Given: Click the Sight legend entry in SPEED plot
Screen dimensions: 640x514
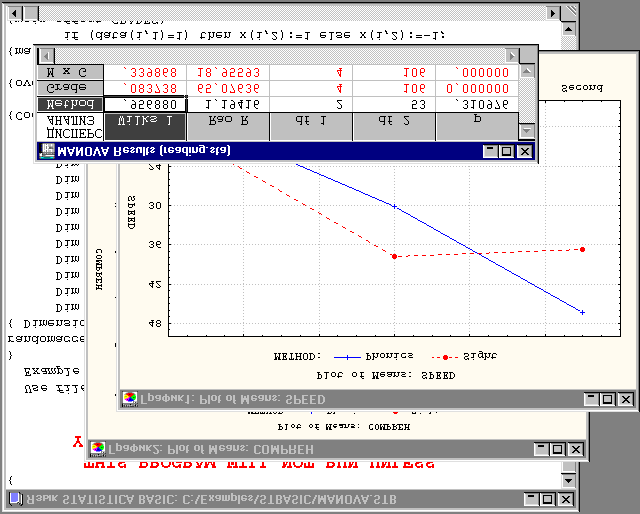Looking at the screenshot, I should point(464,356).
